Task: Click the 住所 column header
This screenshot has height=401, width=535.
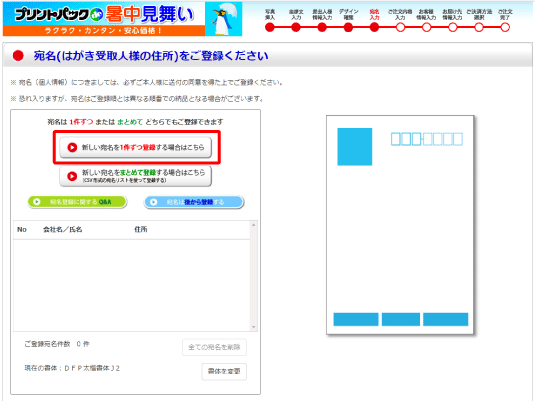Action: coord(141,229)
